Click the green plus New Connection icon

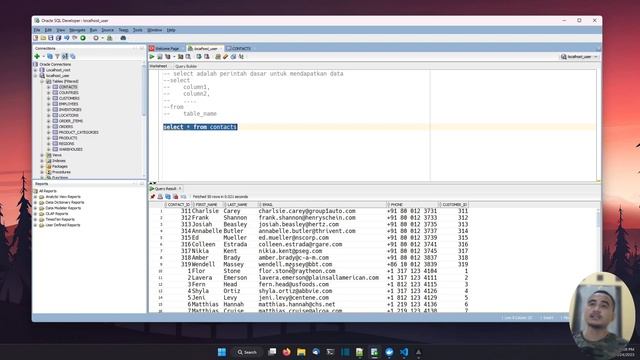(x=37, y=56)
